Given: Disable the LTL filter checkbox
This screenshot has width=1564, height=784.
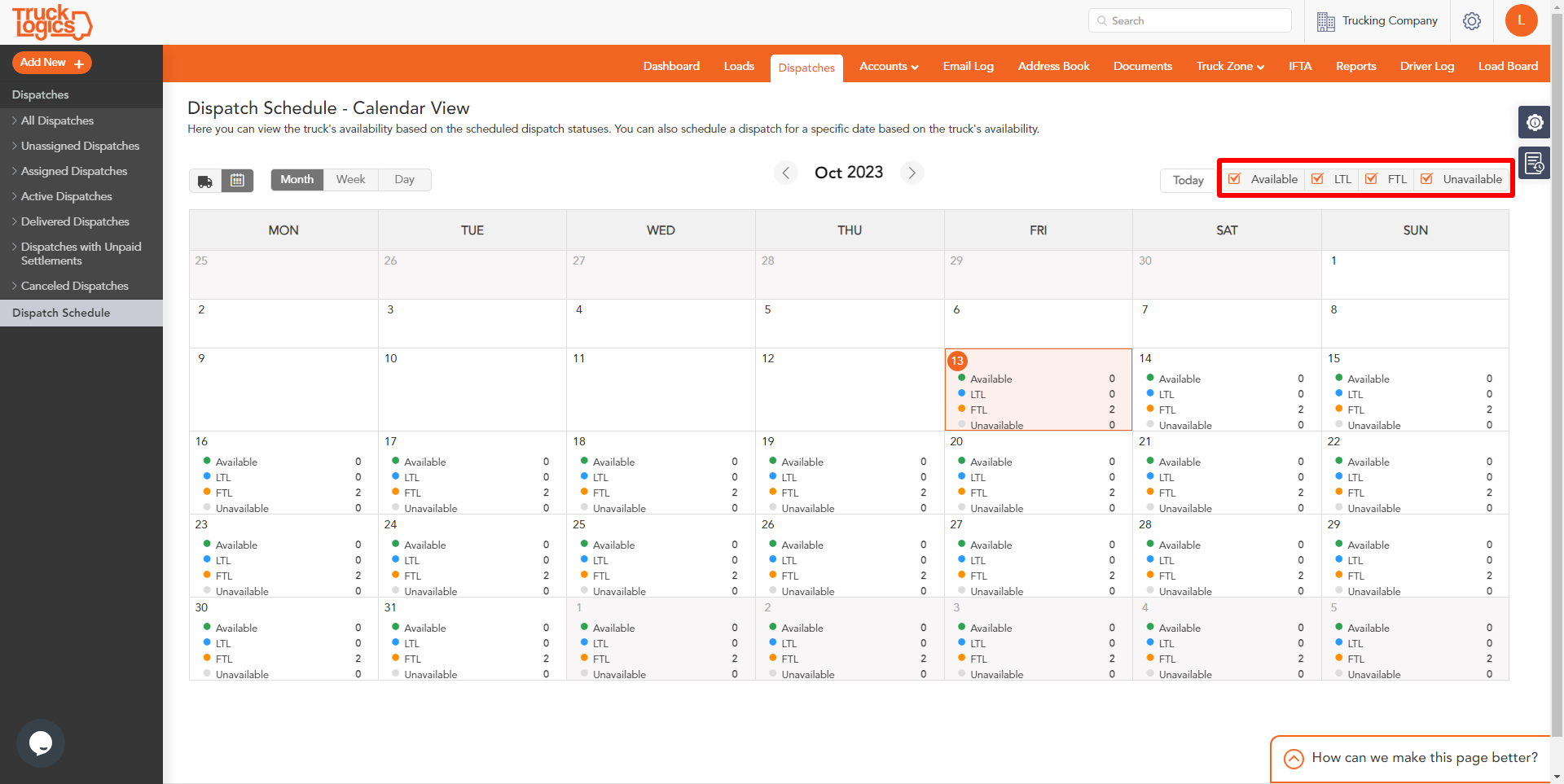Looking at the screenshot, I should [x=1319, y=178].
